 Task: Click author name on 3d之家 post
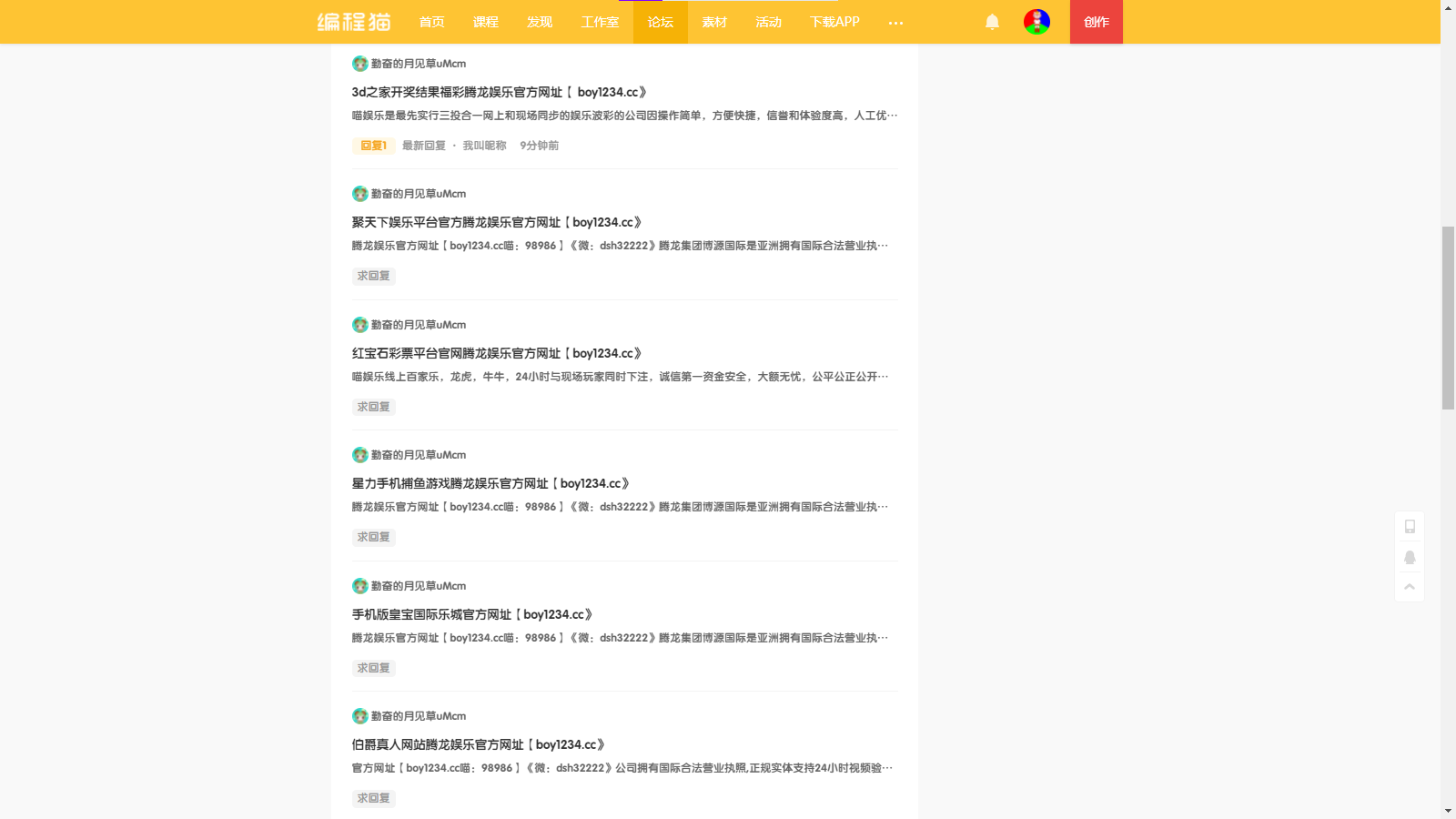tap(419, 64)
